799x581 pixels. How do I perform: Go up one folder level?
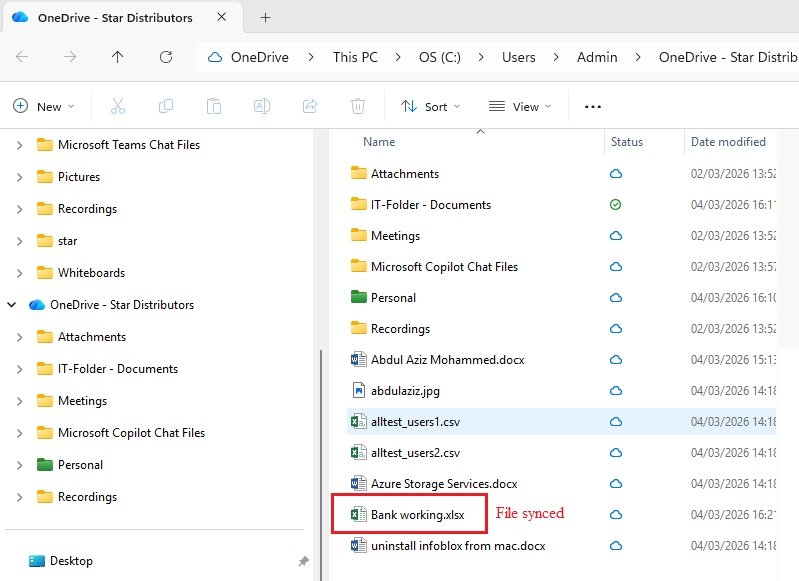118,57
